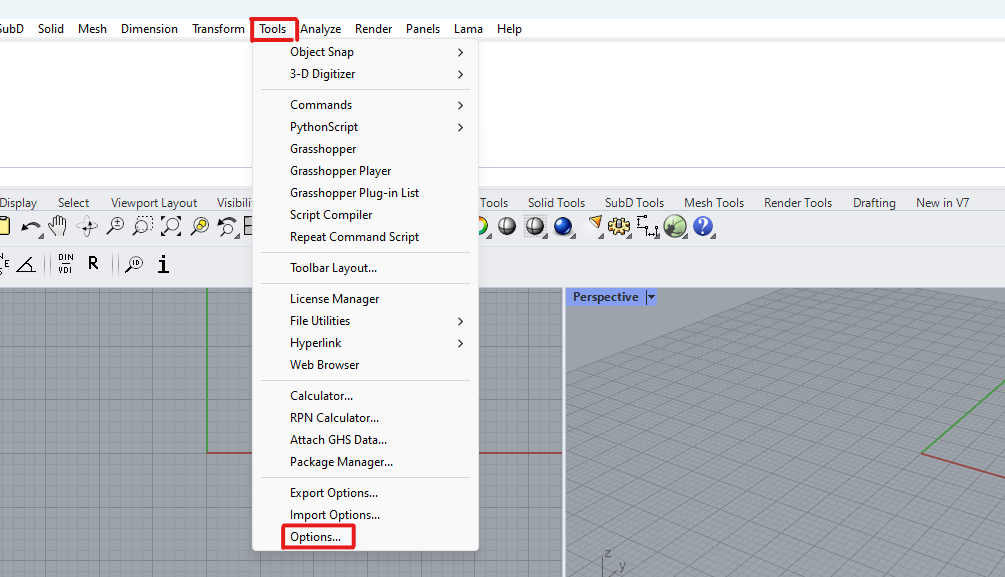Image resolution: width=1005 pixels, height=577 pixels.
Task: Open Calculator... from the menu
Action: coord(321,396)
